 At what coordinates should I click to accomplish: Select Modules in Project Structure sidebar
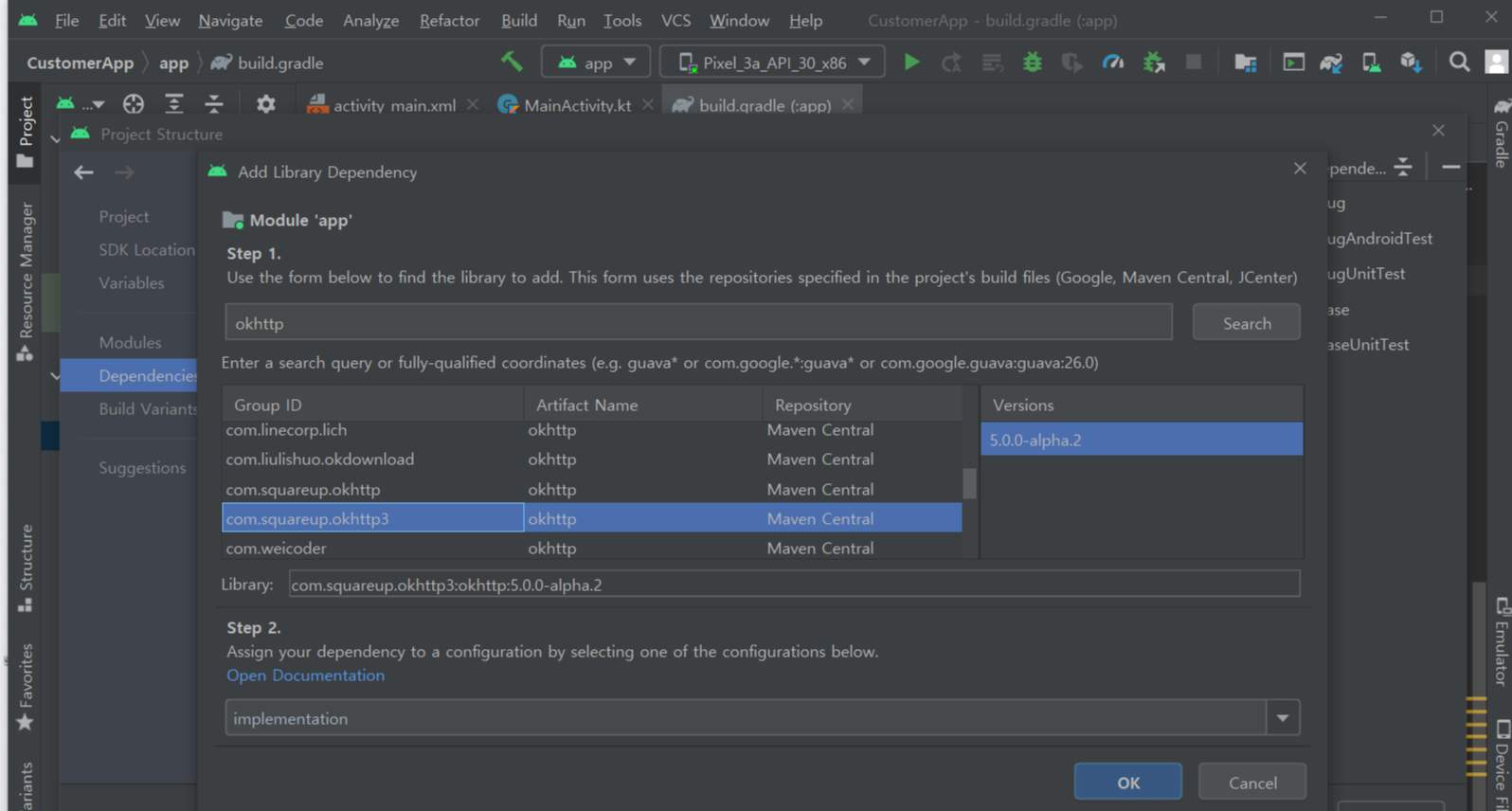[x=130, y=342]
